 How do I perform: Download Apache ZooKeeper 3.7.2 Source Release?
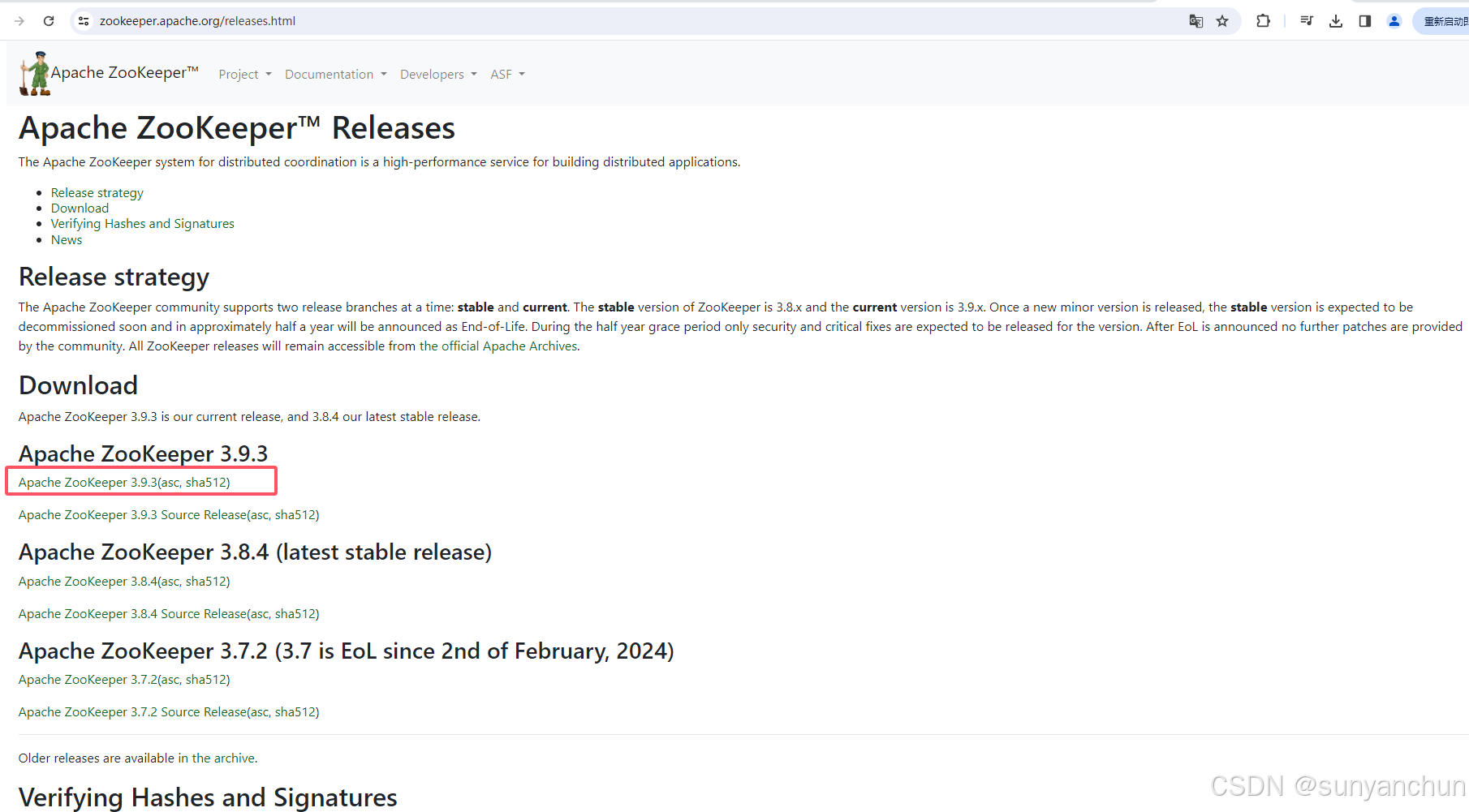pyautogui.click(x=132, y=712)
